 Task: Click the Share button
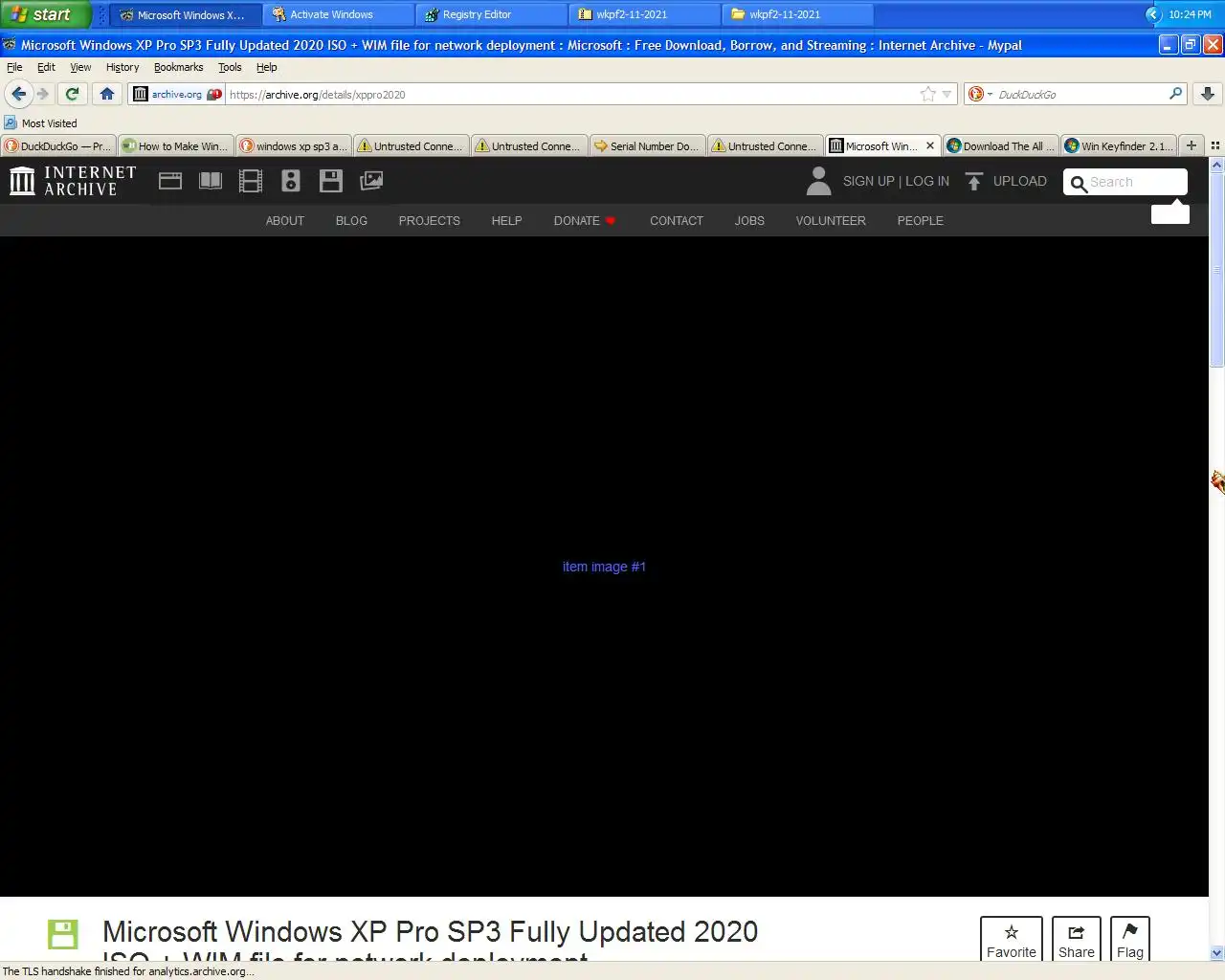[1077, 941]
